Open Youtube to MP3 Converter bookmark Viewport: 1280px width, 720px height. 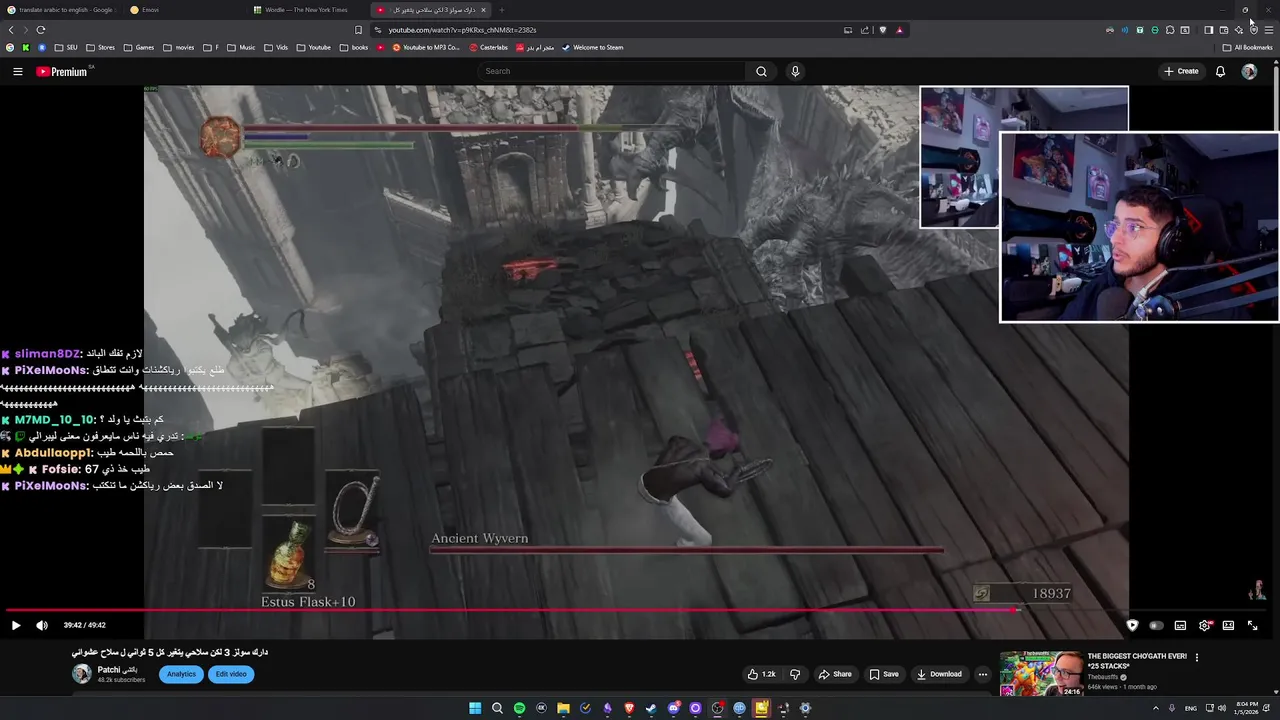click(426, 47)
